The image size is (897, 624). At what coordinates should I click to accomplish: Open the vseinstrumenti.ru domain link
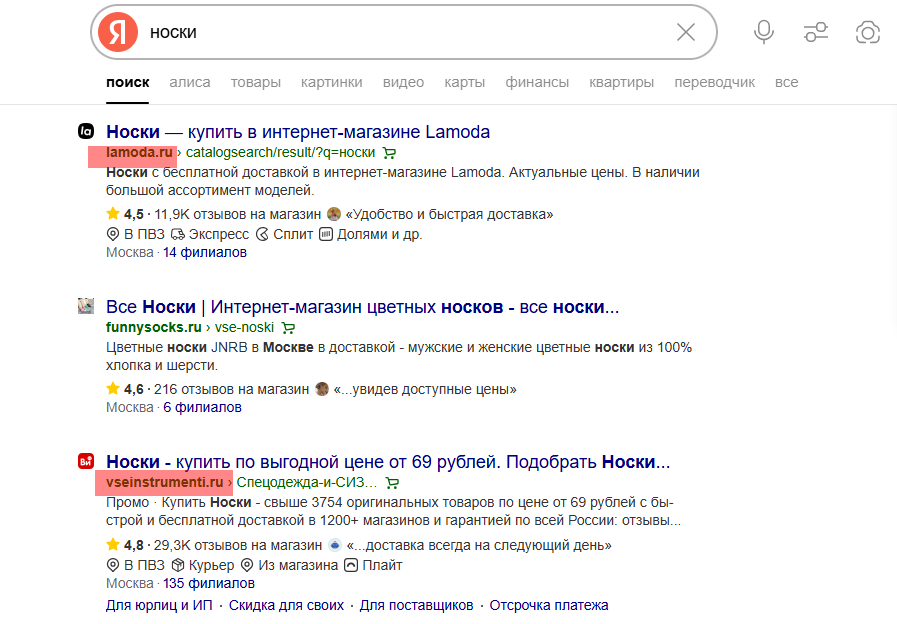(165, 482)
